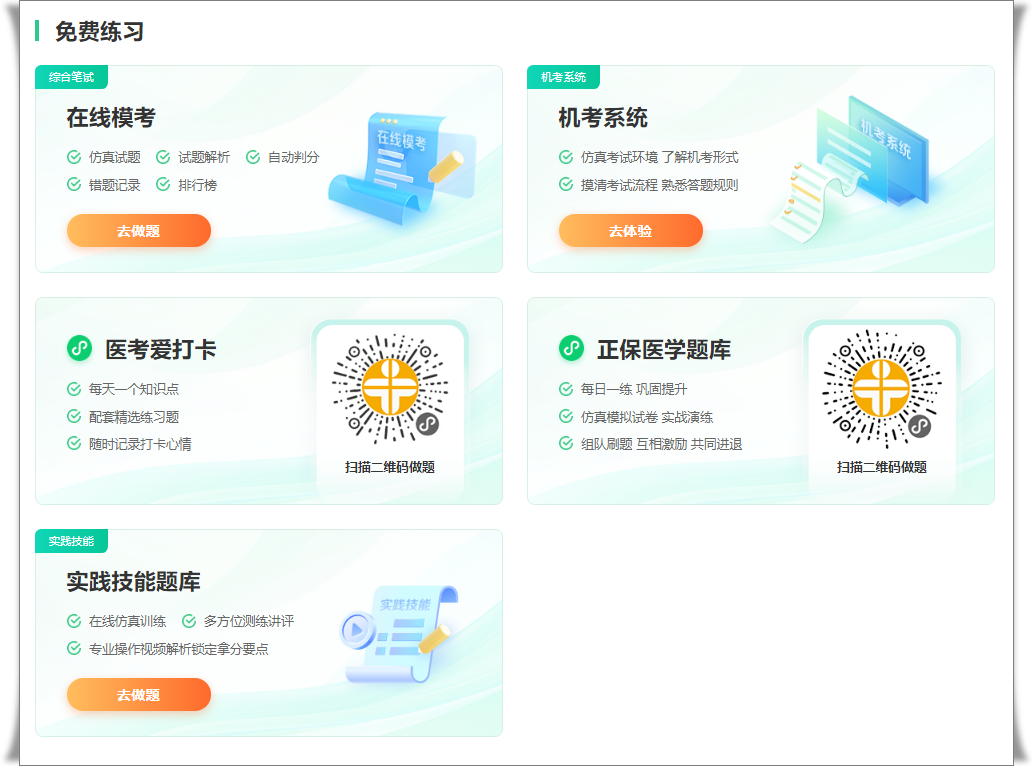Click the check mark beside 每日一练 巩固提升

(566, 389)
